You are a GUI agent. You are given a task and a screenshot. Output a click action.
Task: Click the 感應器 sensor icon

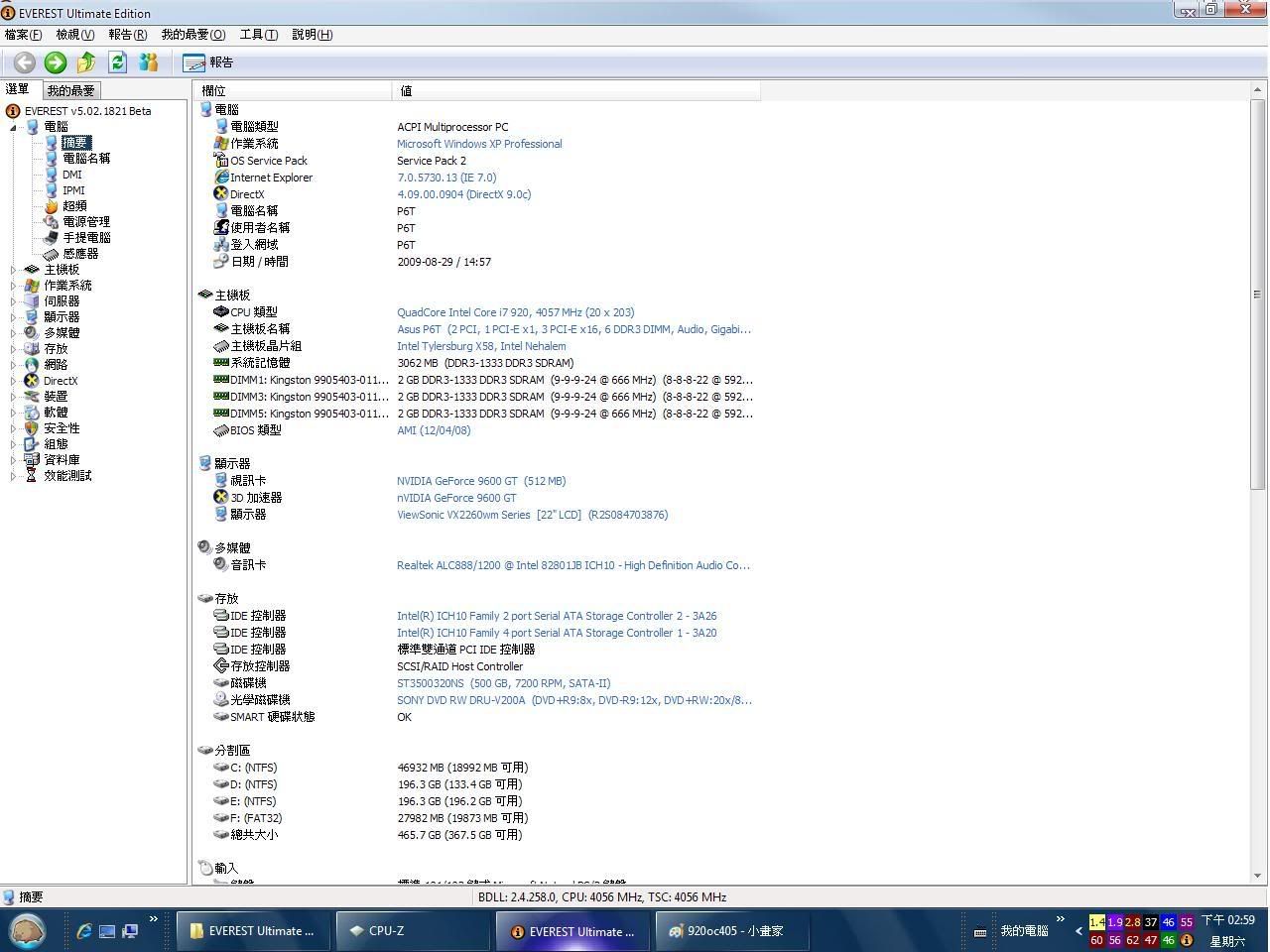click(x=52, y=254)
